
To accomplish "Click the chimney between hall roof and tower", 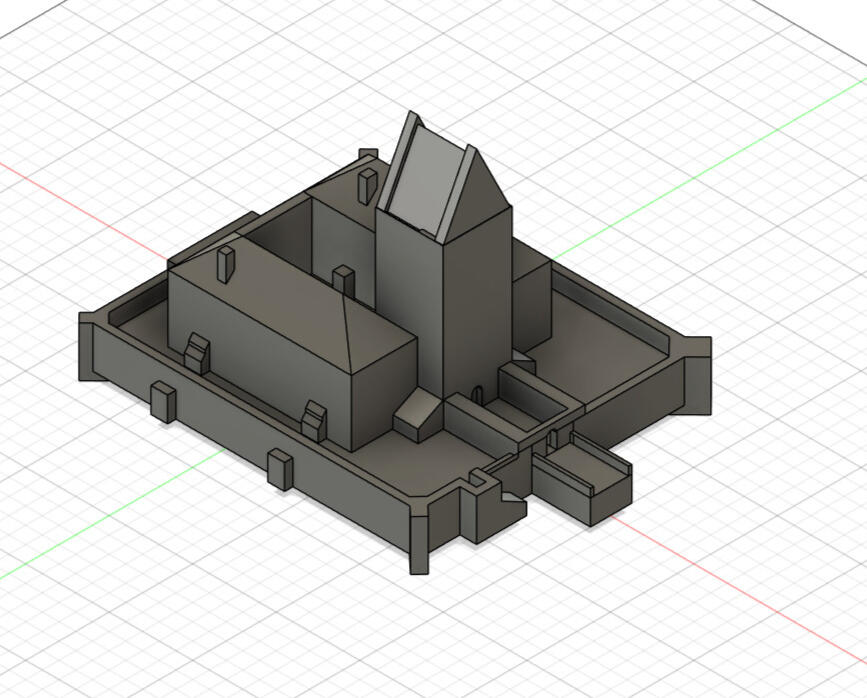I will [x=343, y=281].
